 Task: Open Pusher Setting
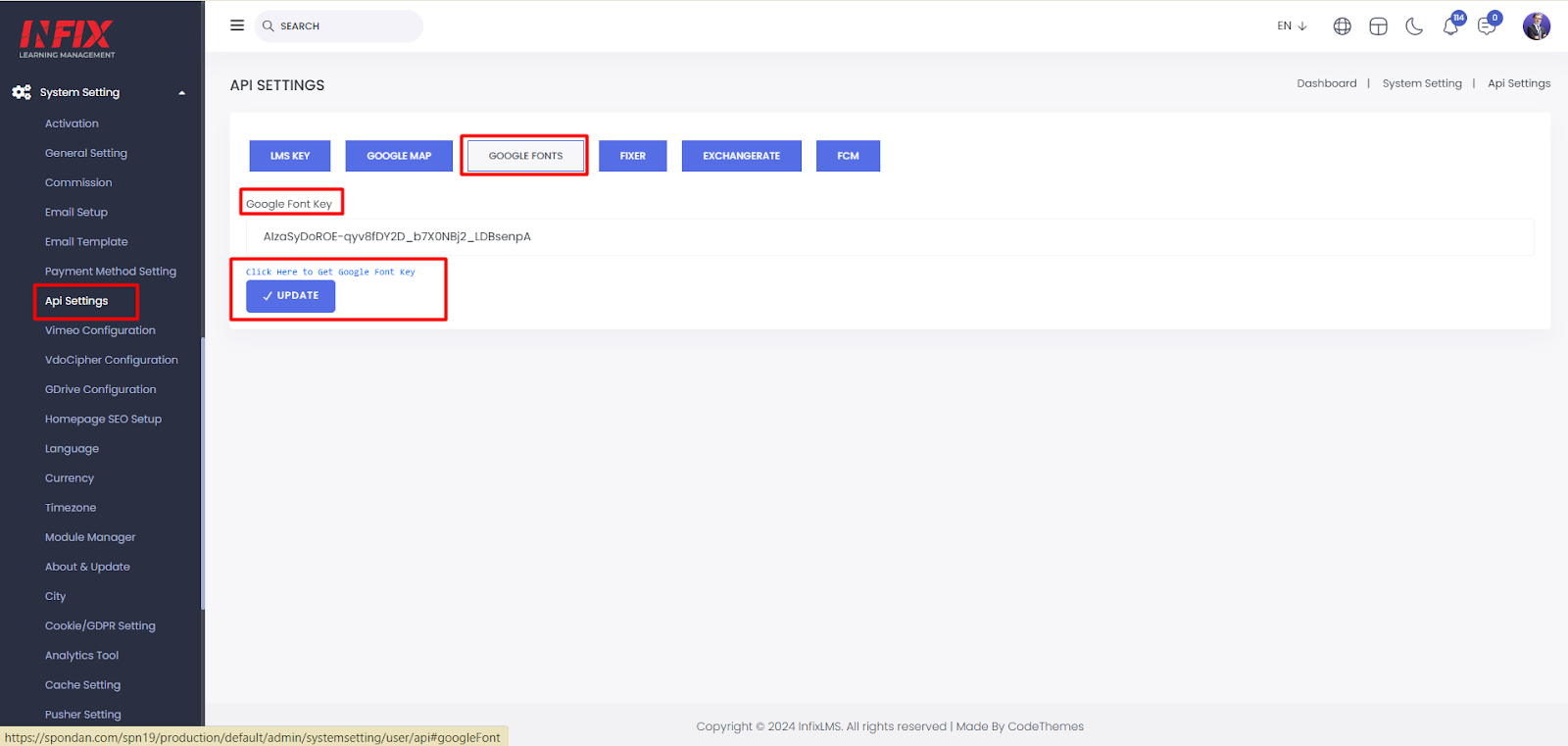point(83,715)
